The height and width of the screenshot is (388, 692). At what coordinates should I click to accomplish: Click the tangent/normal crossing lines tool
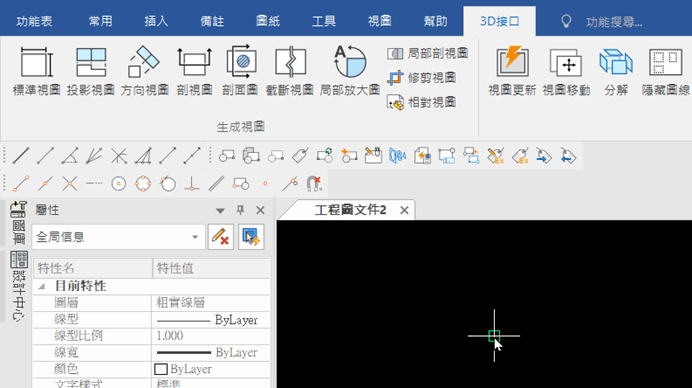click(x=119, y=156)
